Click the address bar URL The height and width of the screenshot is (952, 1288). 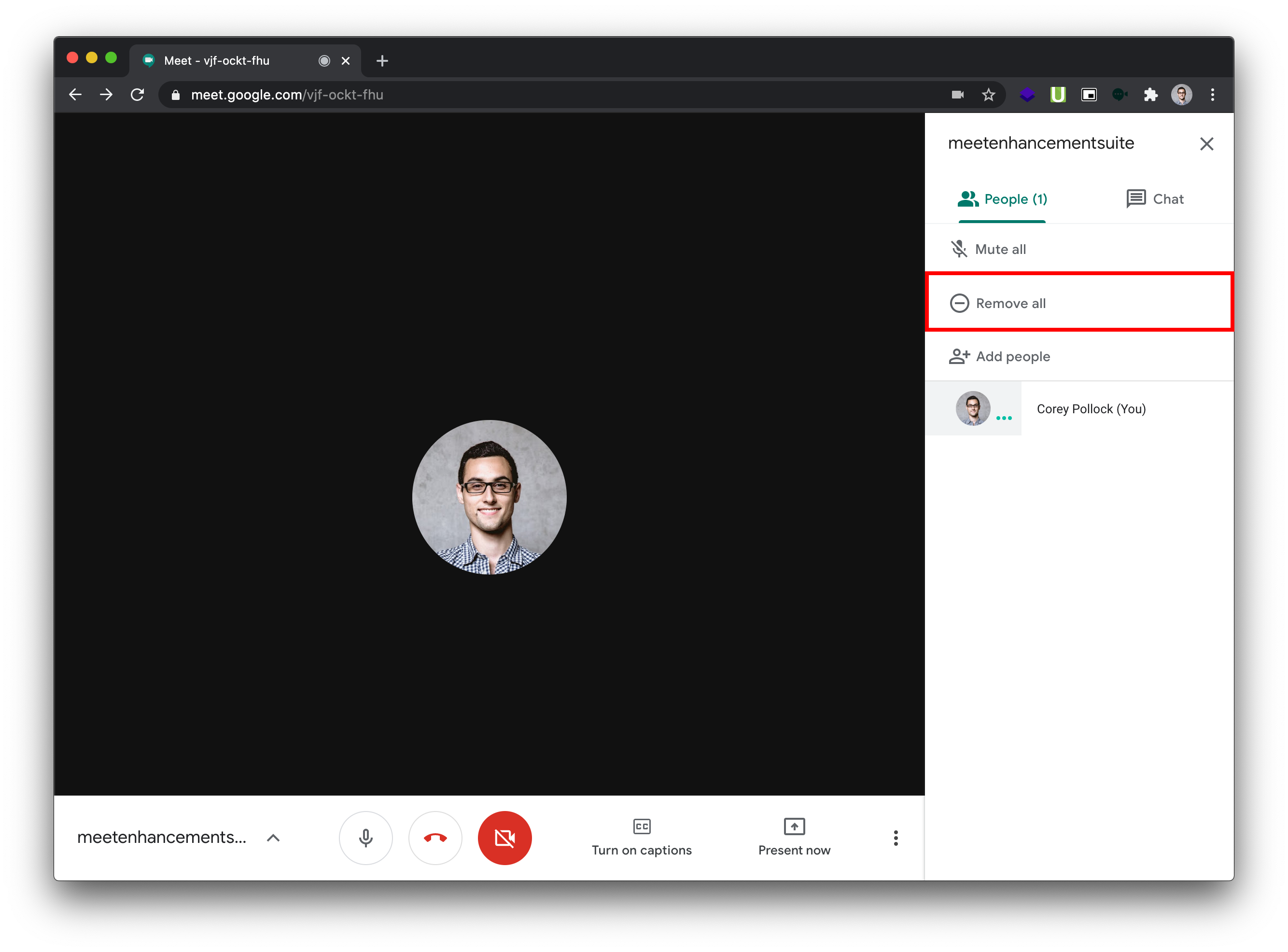pyautogui.click(x=287, y=95)
